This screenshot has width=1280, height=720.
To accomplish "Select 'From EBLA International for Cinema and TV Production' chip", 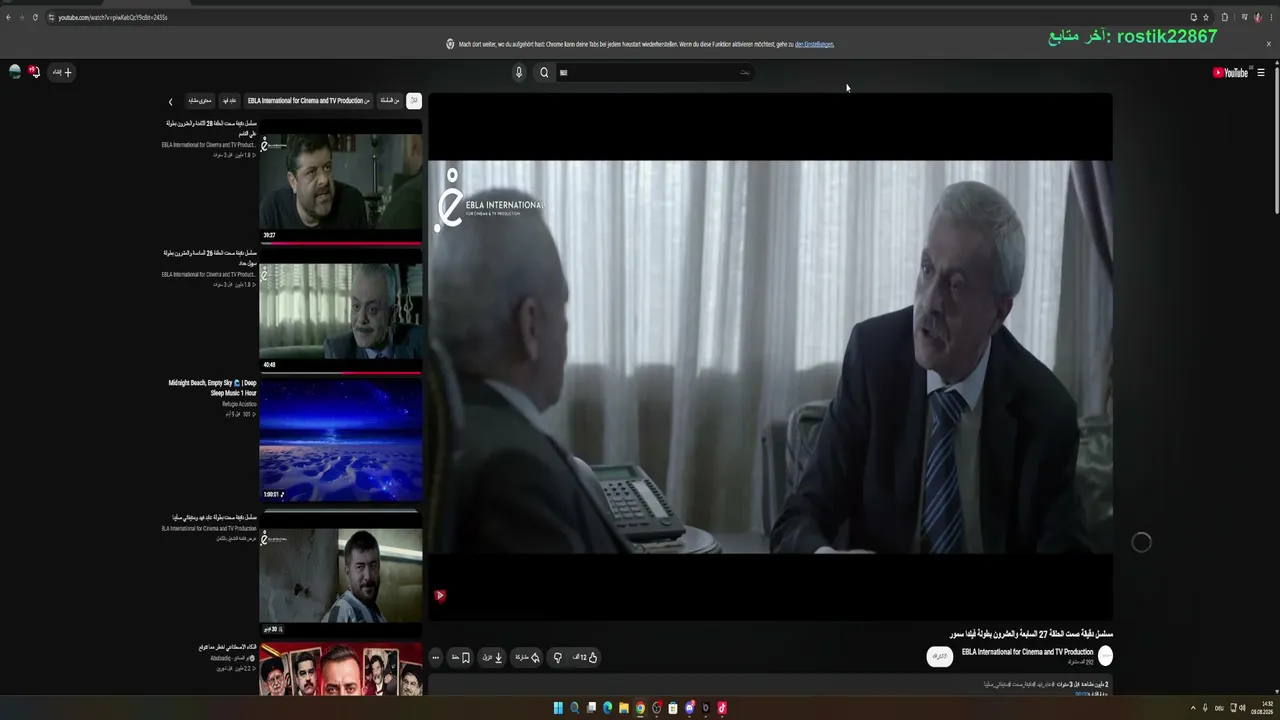I will [x=308, y=100].
